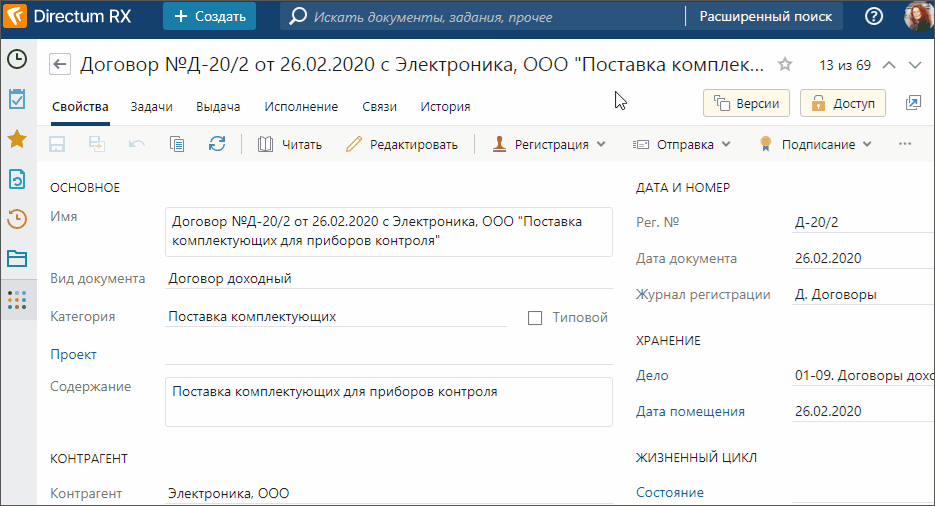Switch to the Исполнение tab
The image size is (935, 506).
point(301,107)
